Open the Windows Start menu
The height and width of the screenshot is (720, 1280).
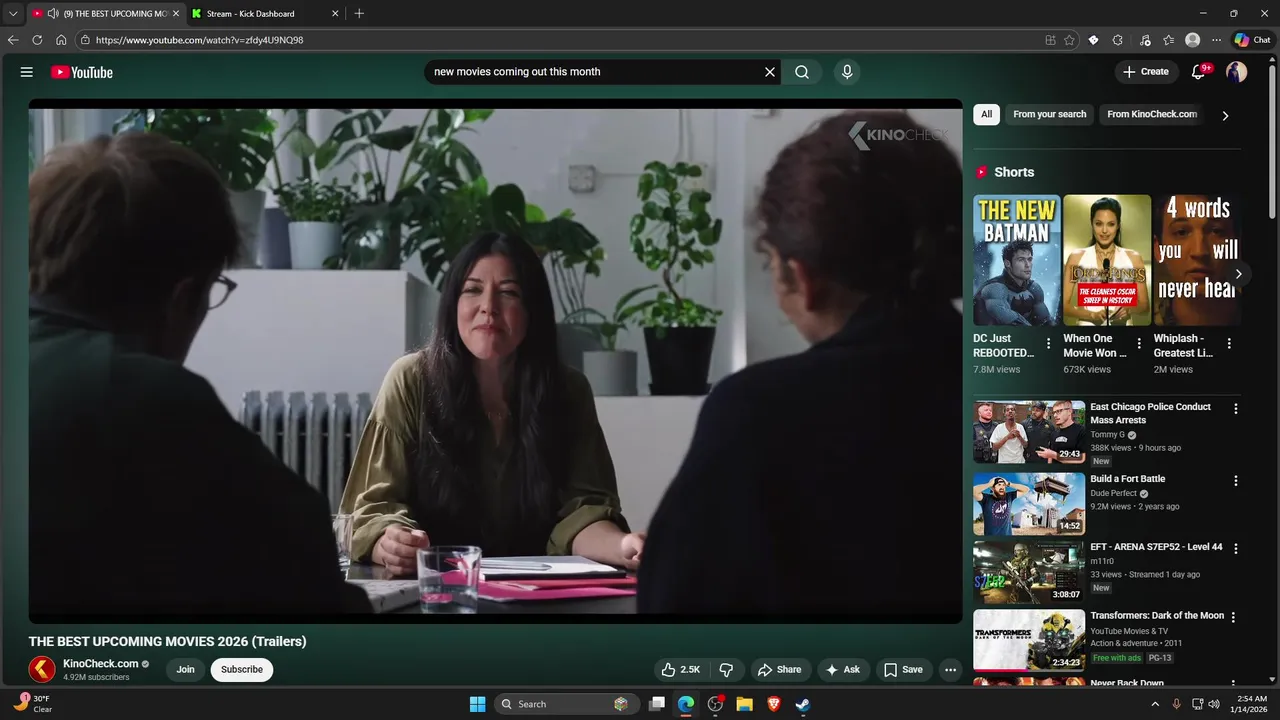[x=478, y=704]
